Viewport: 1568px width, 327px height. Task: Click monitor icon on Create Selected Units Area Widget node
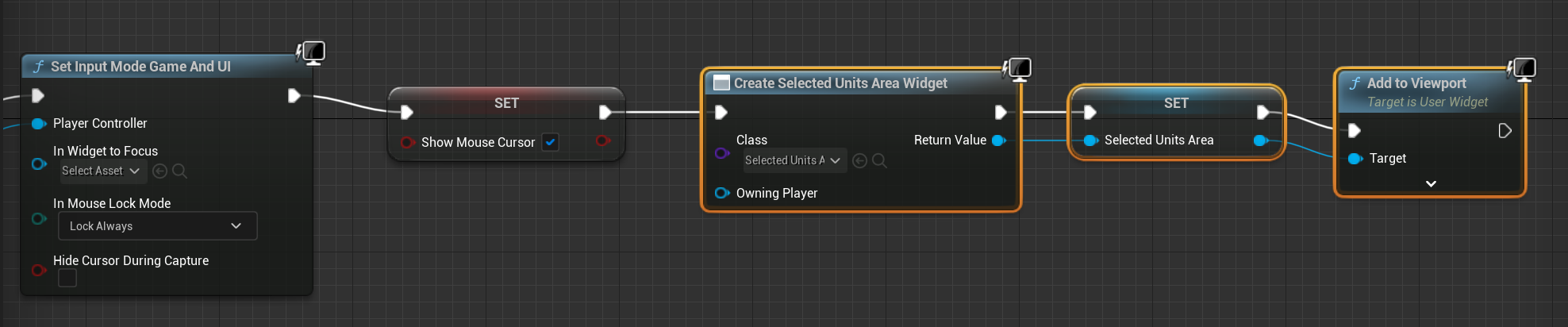pyautogui.click(x=1017, y=70)
